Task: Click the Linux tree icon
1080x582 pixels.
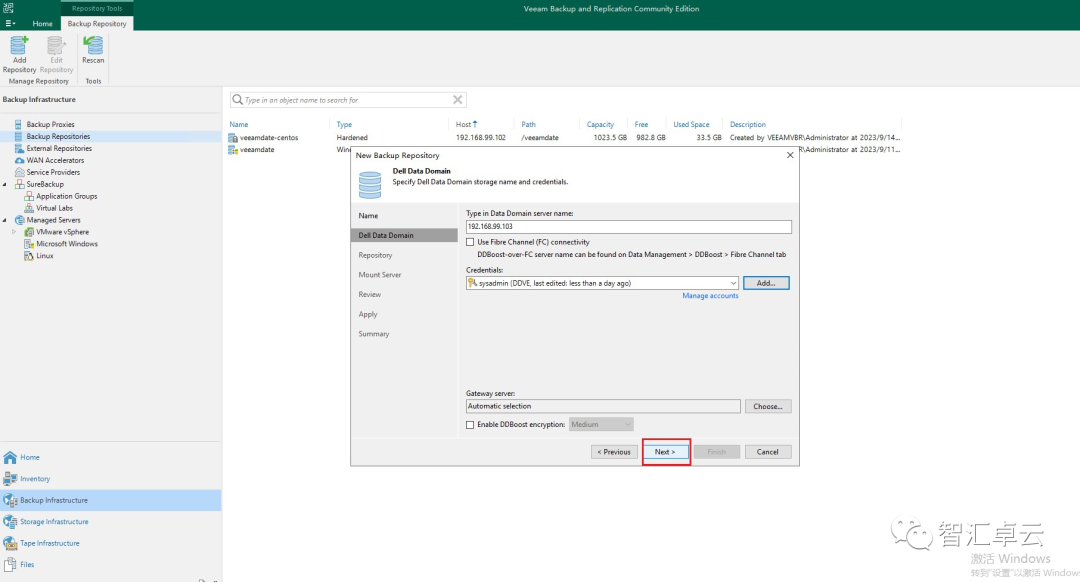Action: 28,256
